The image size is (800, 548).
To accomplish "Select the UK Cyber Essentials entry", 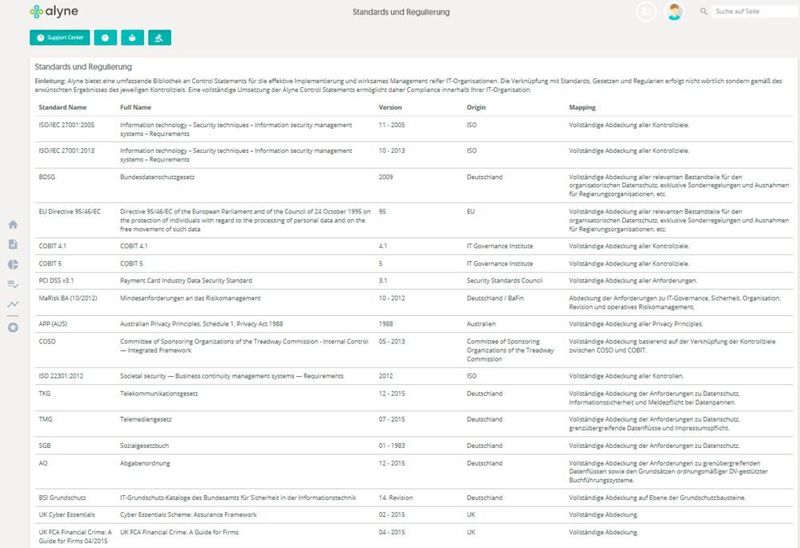I will pos(67,515).
